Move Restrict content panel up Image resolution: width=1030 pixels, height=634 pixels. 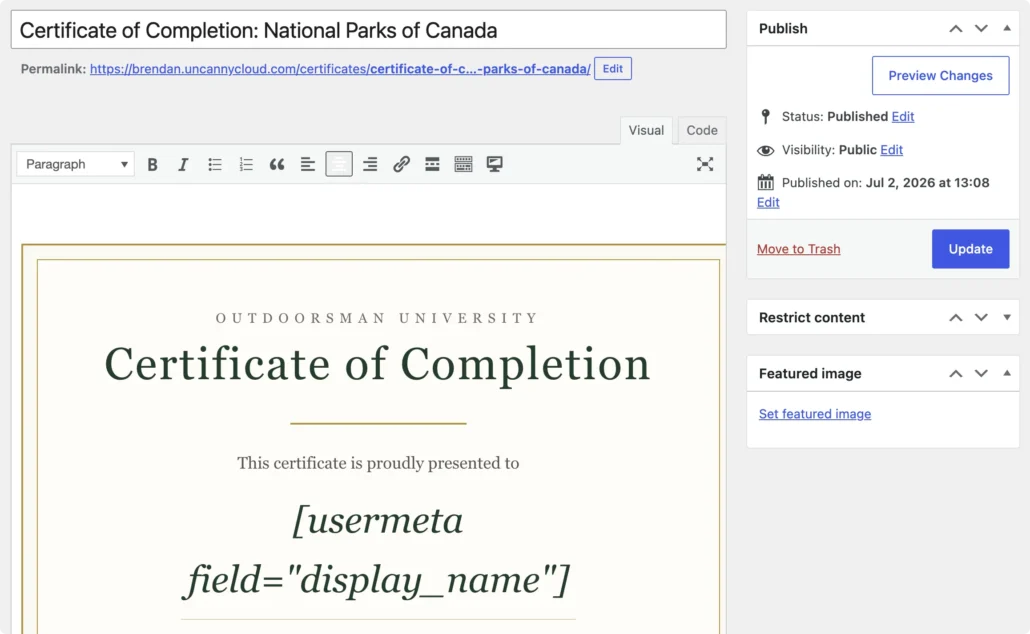[956, 317]
